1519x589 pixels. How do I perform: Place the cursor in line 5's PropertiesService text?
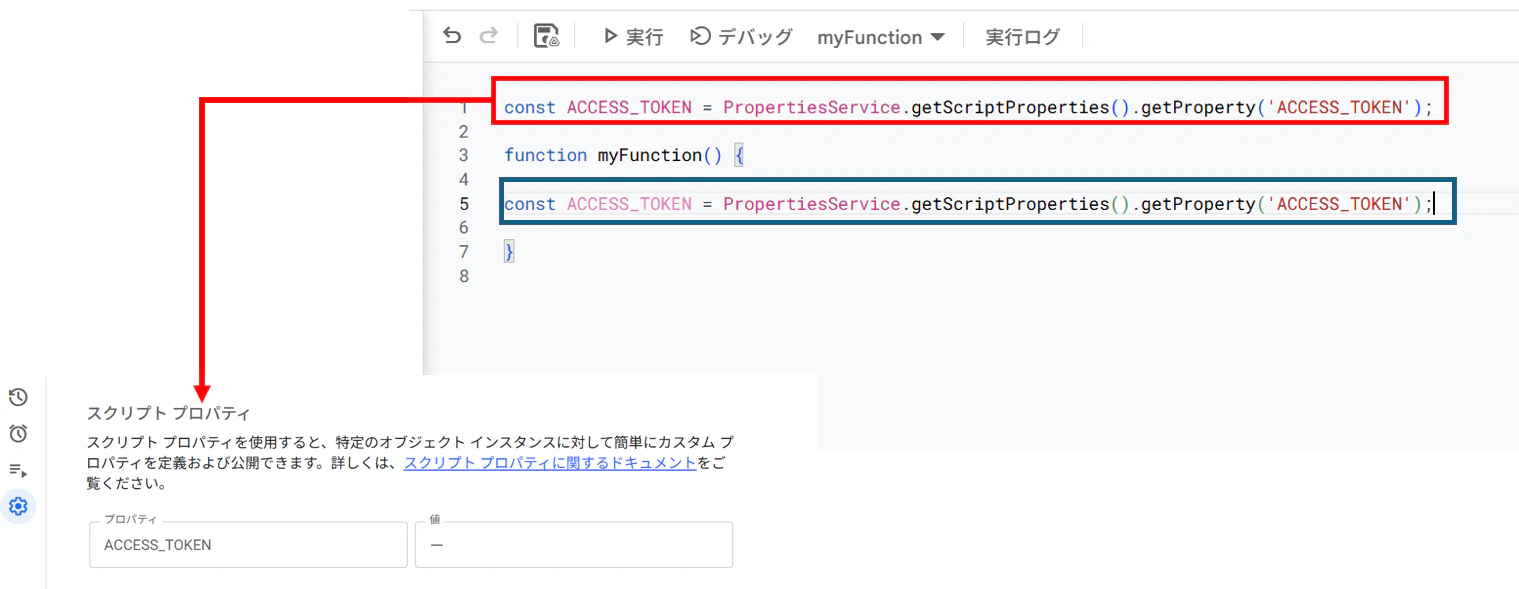(x=811, y=204)
